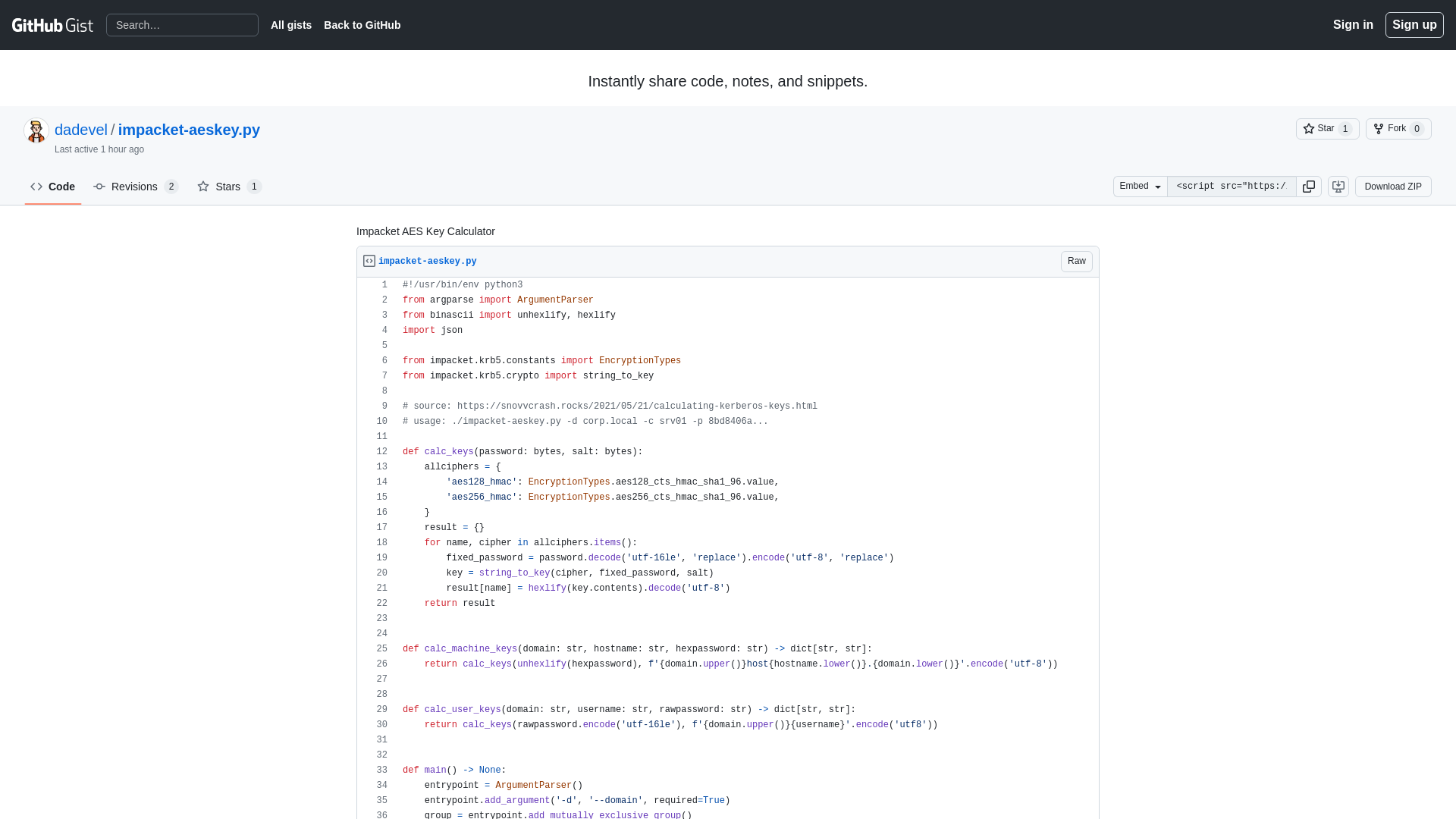Click the fullscreen/expand view icon
This screenshot has height=819, width=1456.
pyautogui.click(x=1338, y=186)
